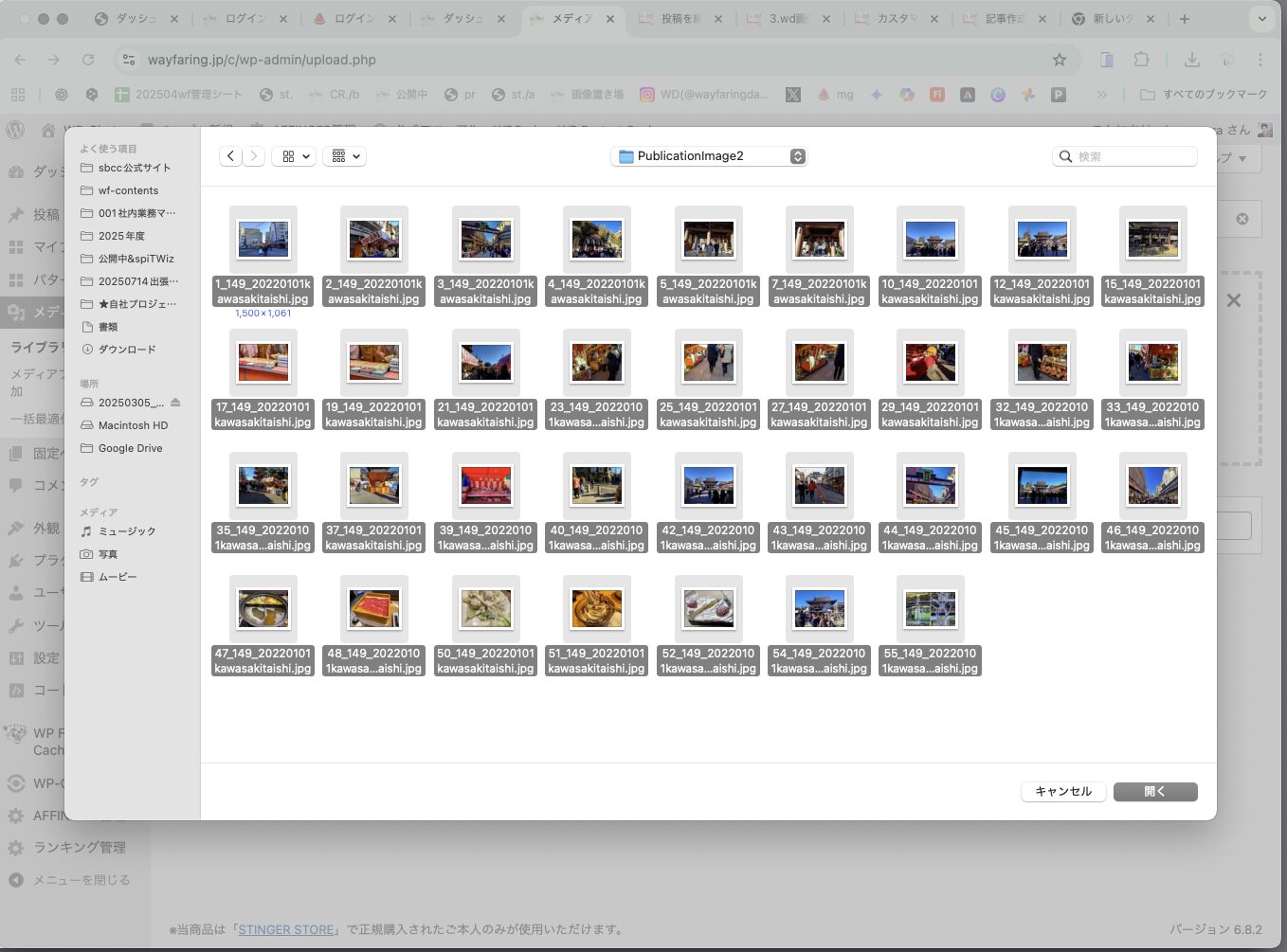Screen dimensions: 1287x952
Task: Eject the 20250305_ volume in sidebar
Action: click(x=175, y=403)
